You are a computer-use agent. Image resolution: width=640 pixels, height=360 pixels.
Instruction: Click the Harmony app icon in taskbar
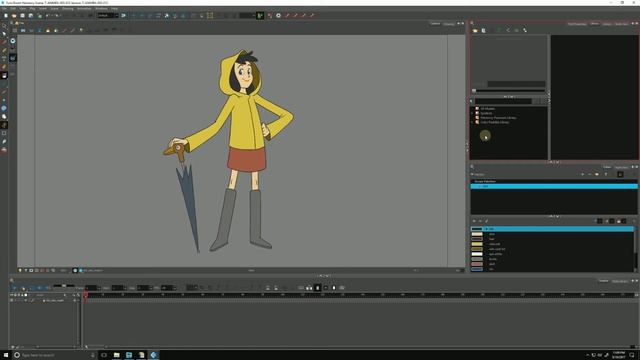[153, 355]
